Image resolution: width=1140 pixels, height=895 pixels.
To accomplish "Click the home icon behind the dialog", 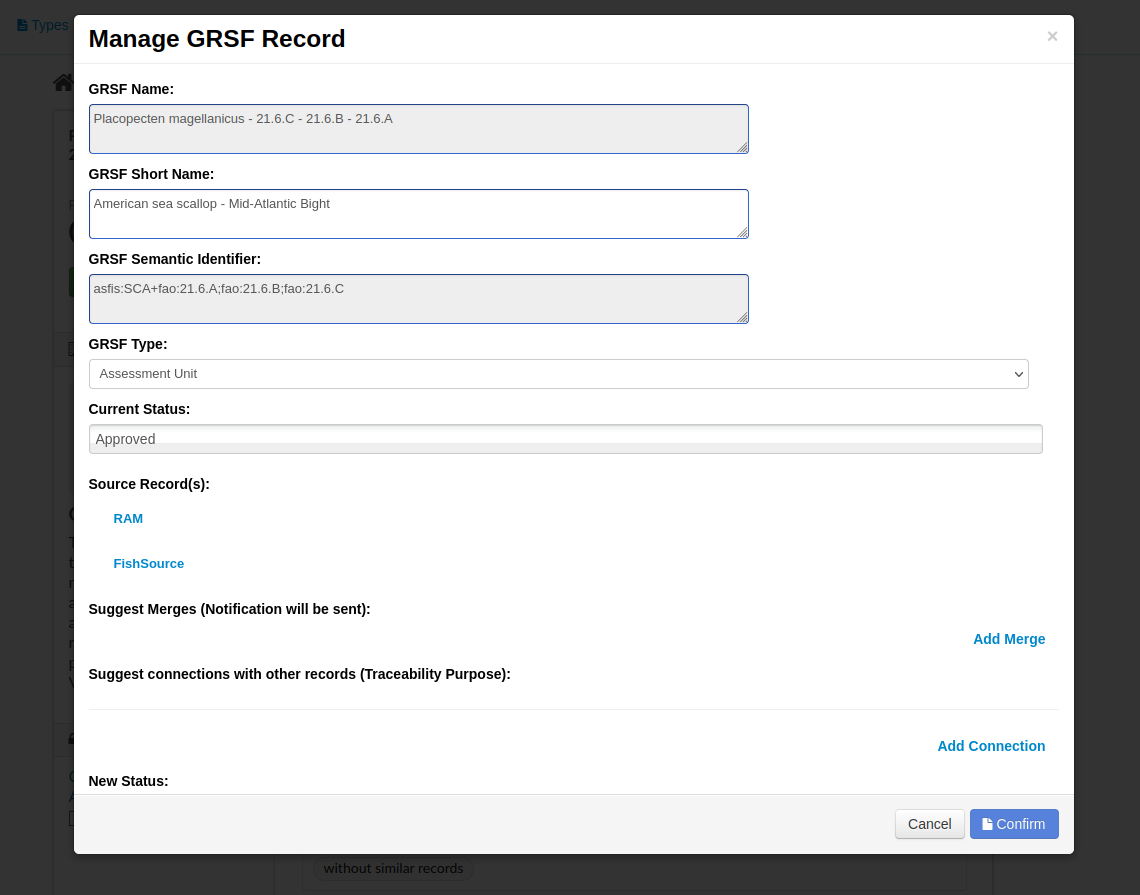I will tap(63, 83).
